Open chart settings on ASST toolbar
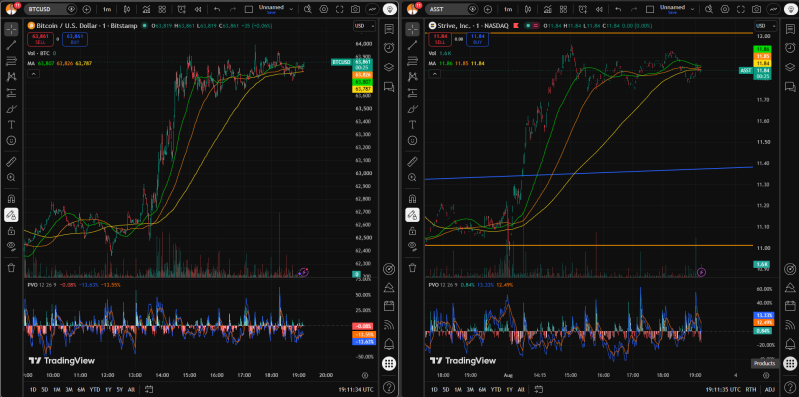Viewport: 799px width, 397px height. coord(725,9)
